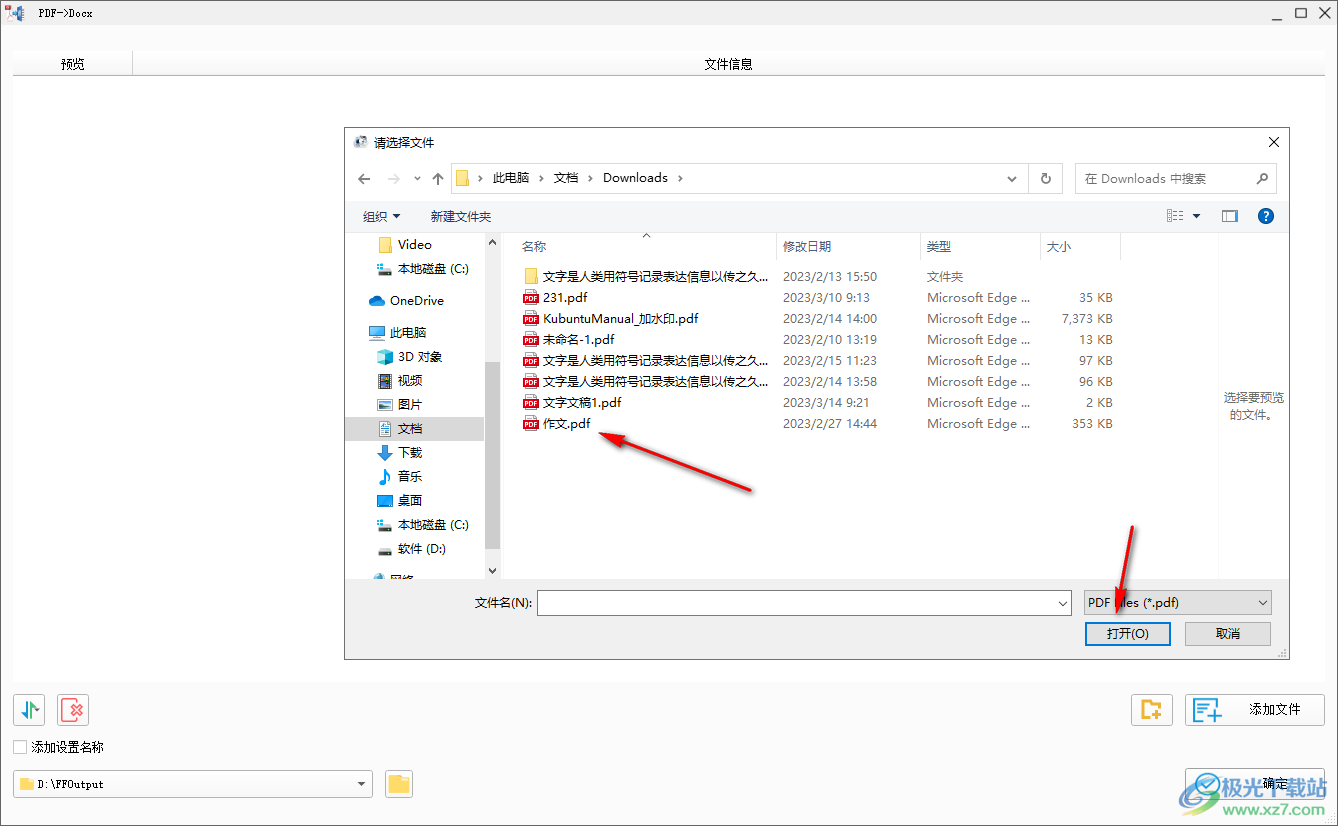Go up one folder level
This screenshot has height=826, width=1338.
[438, 178]
